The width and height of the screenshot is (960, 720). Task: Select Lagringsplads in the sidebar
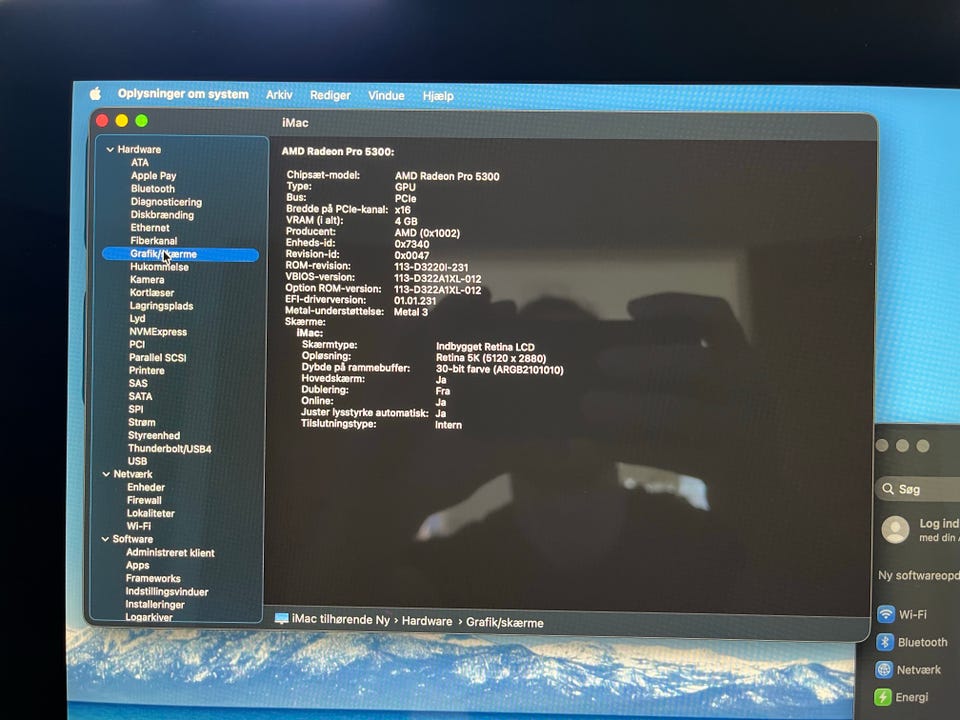pos(161,306)
